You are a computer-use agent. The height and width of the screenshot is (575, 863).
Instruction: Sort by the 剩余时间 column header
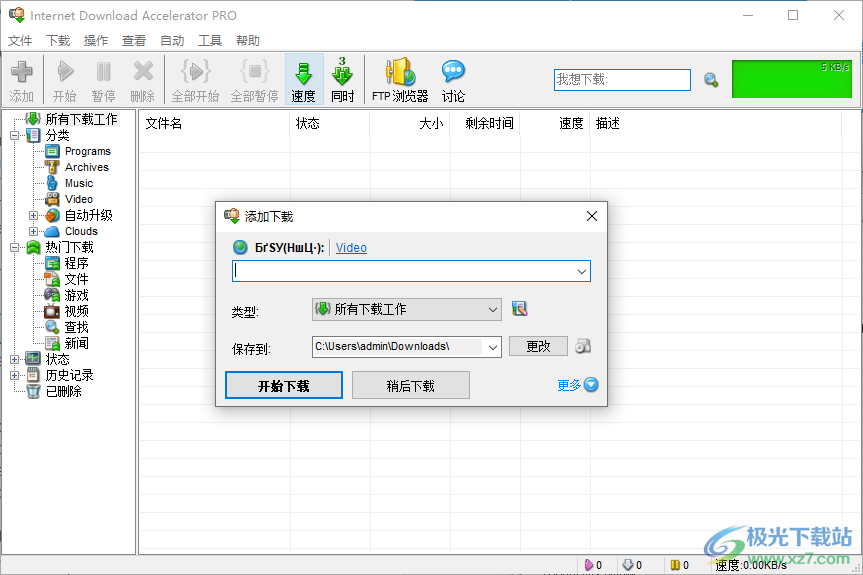tap(485, 123)
